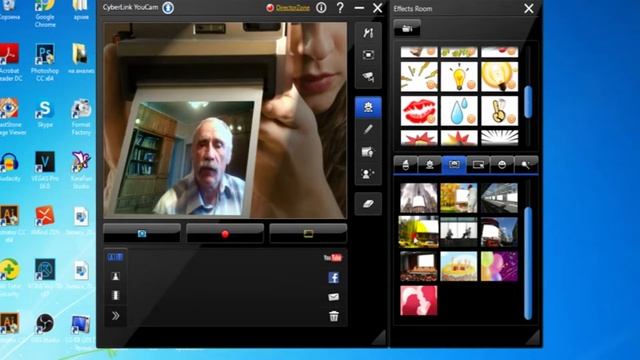Choose the colorful balloons scene thumbnail
This screenshot has height=360, width=640.
(499, 267)
